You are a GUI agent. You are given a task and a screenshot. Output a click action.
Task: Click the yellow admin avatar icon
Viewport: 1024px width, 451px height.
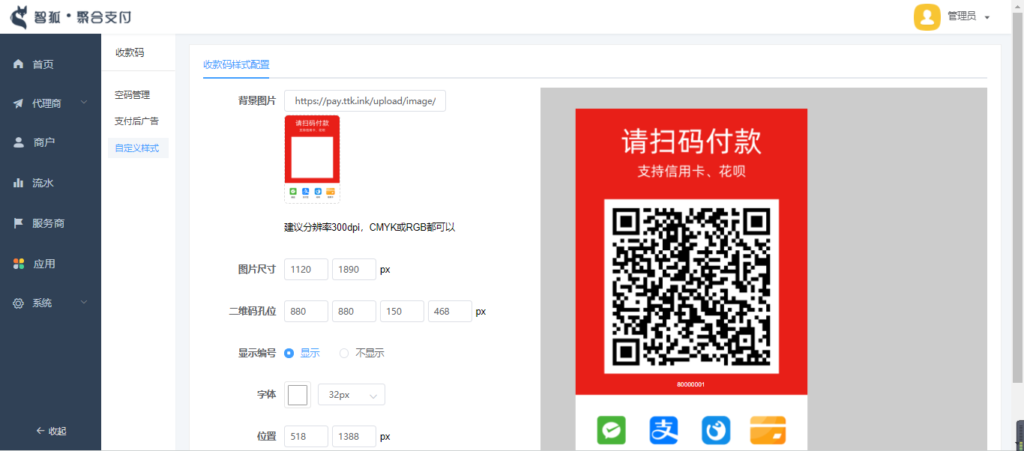927,17
